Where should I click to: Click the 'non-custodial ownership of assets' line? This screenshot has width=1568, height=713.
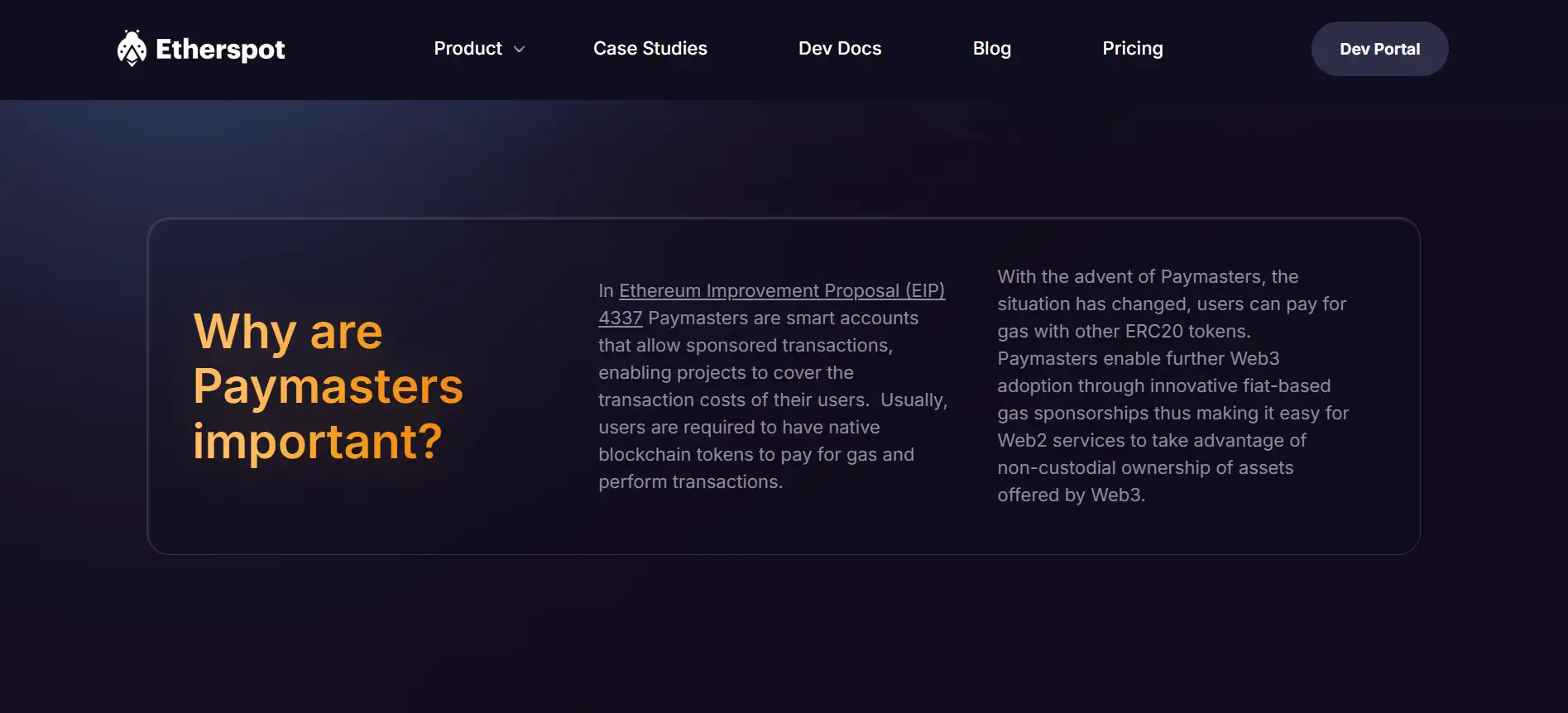[x=1145, y=468]
